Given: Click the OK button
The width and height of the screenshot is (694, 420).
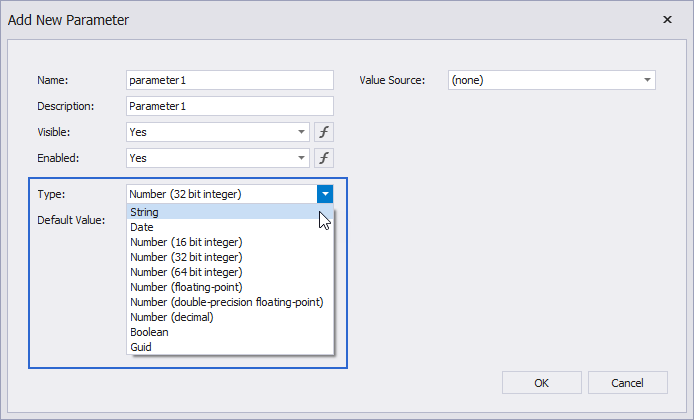Looking at the screenshot, I should tap(541, 382).
